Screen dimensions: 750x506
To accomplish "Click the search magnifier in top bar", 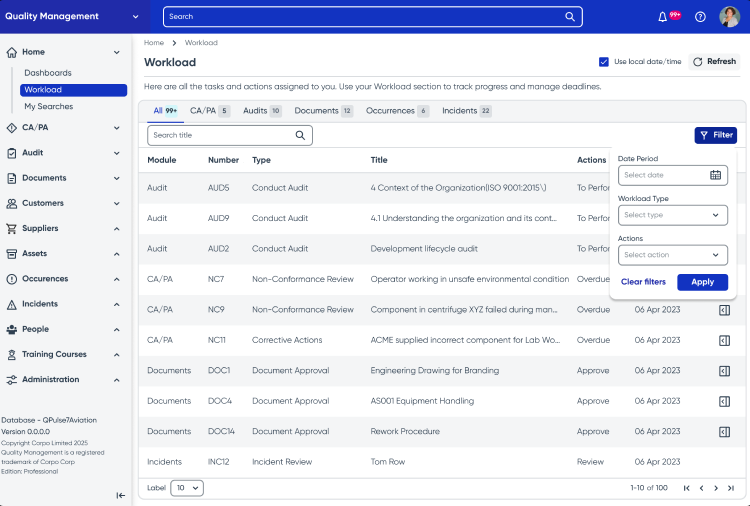I will pyautogui.click(x=570, y=17).
